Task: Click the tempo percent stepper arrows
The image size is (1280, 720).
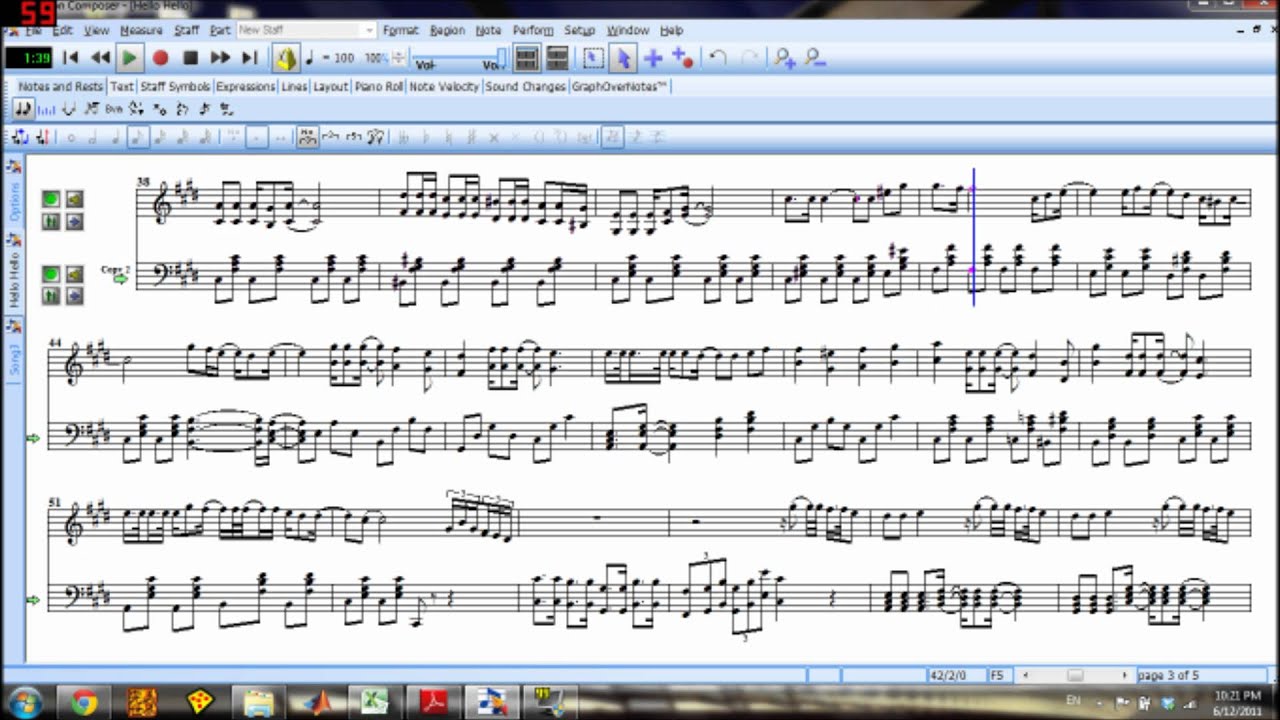Action: click(x=398, y=58)
